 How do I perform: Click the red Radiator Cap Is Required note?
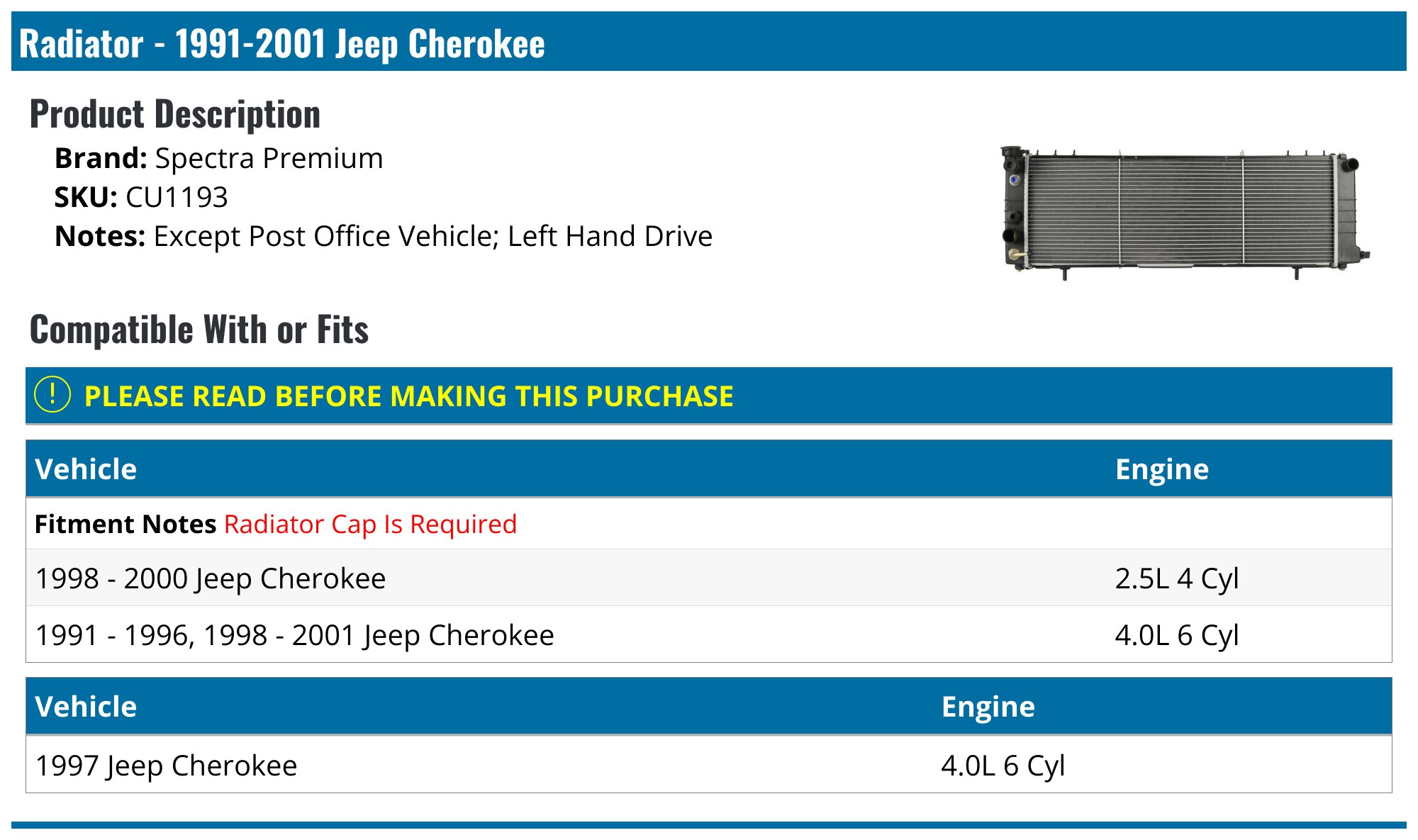[370, 524]
